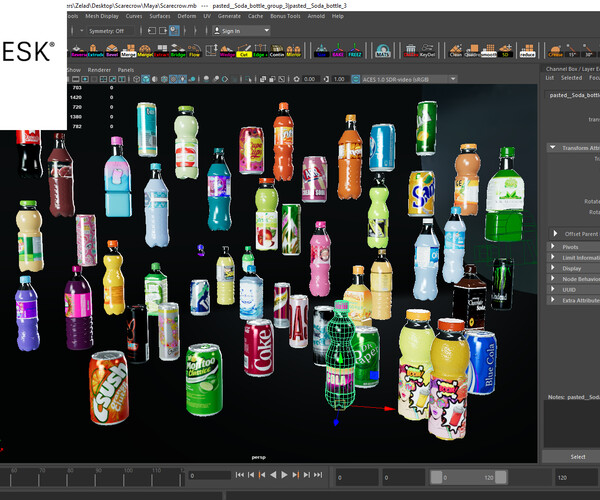Open the Mesh Display menu
Viewport: 600px width, 500px height.
coord(102,16)
